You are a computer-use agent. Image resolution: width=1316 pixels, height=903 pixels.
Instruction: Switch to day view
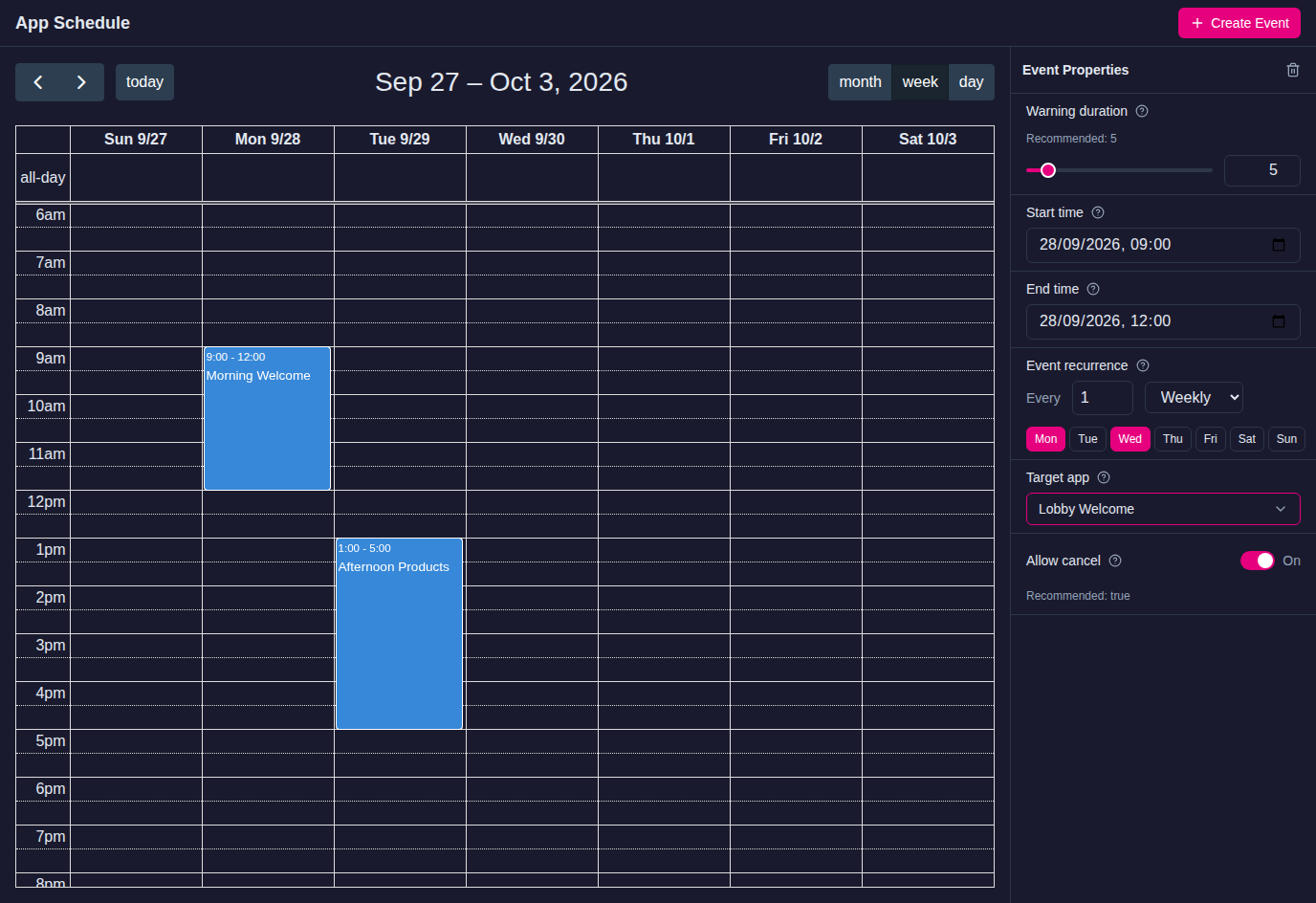(x=971, y=82)
